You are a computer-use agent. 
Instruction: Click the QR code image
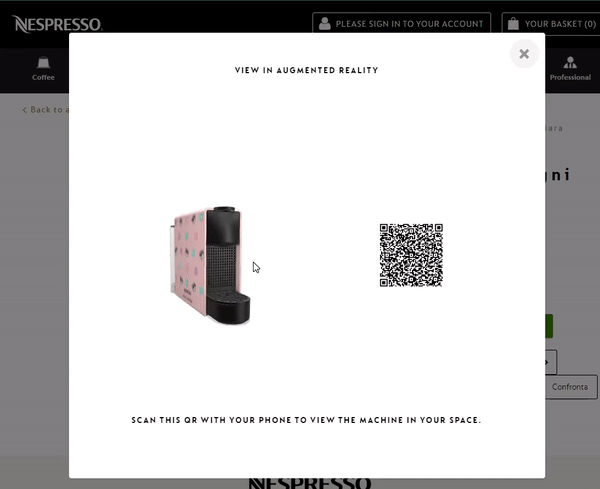point(411,255)
